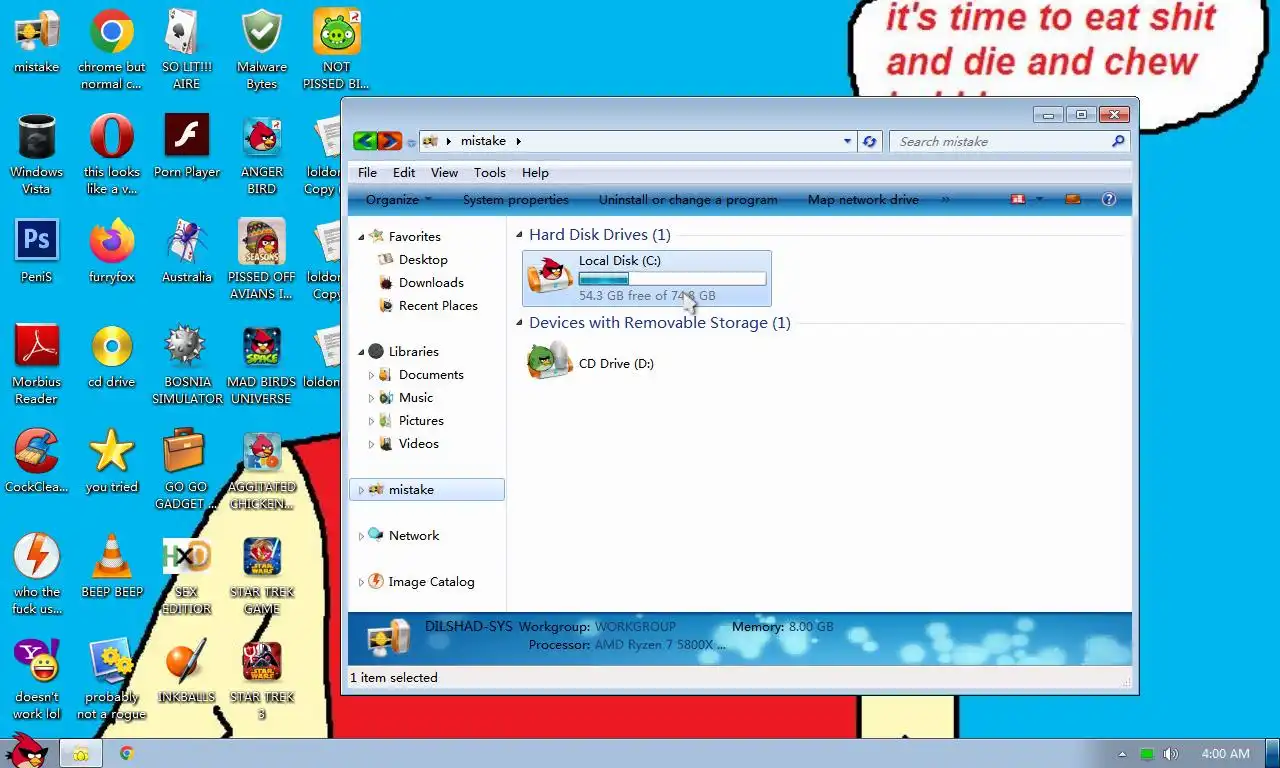Open the Help menu
Screen dimensions: 1280x768
point(535,172)
